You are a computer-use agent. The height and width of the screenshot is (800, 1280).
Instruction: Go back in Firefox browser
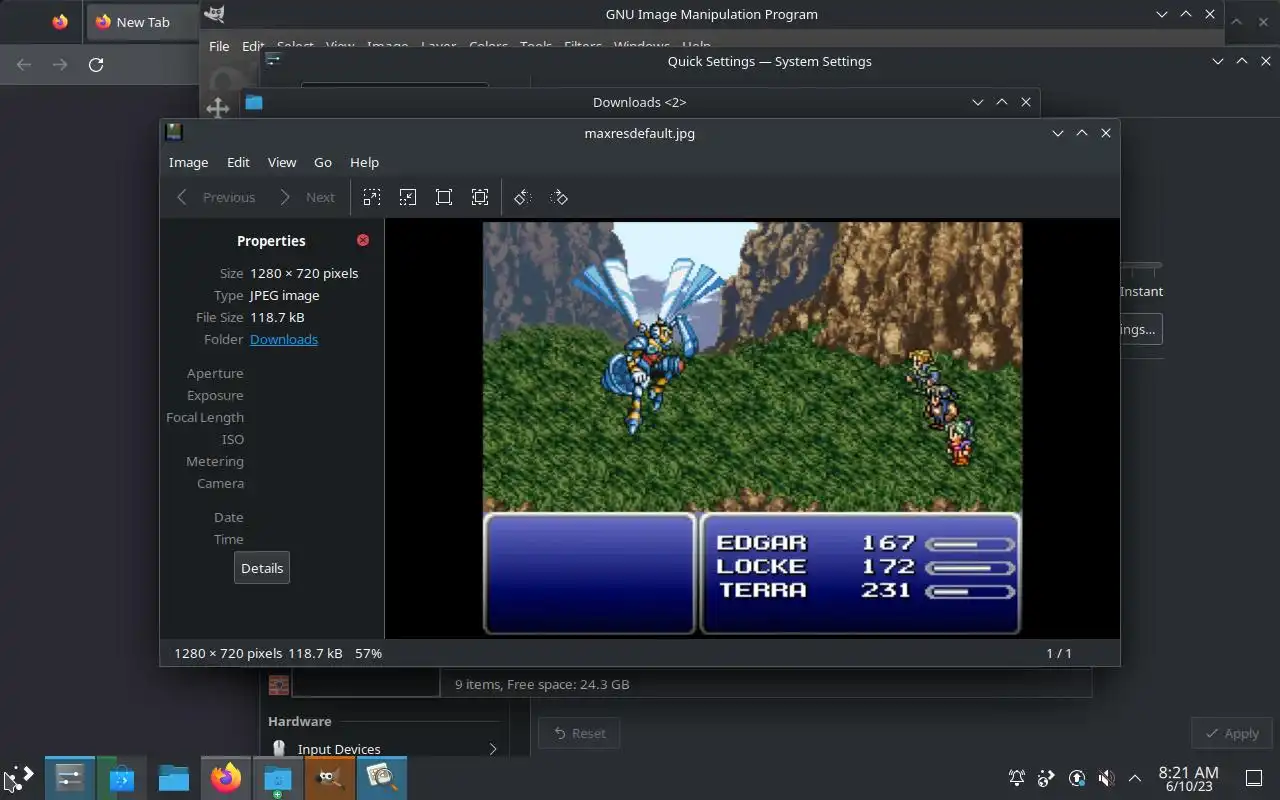(24, 65)
